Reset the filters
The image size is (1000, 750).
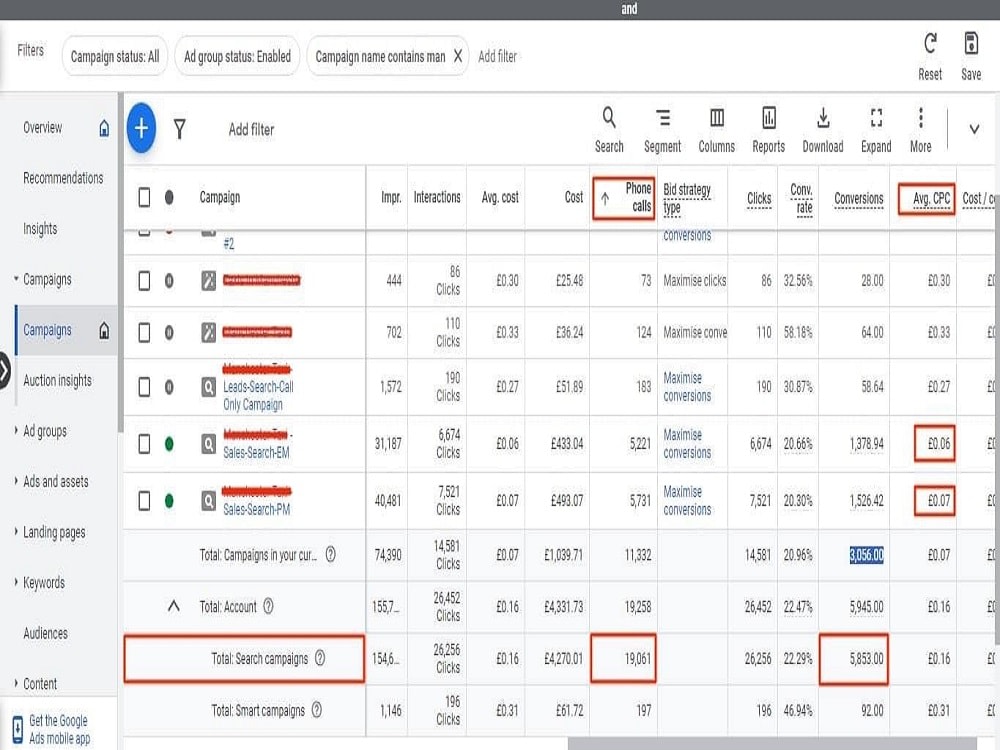point(930,57)
